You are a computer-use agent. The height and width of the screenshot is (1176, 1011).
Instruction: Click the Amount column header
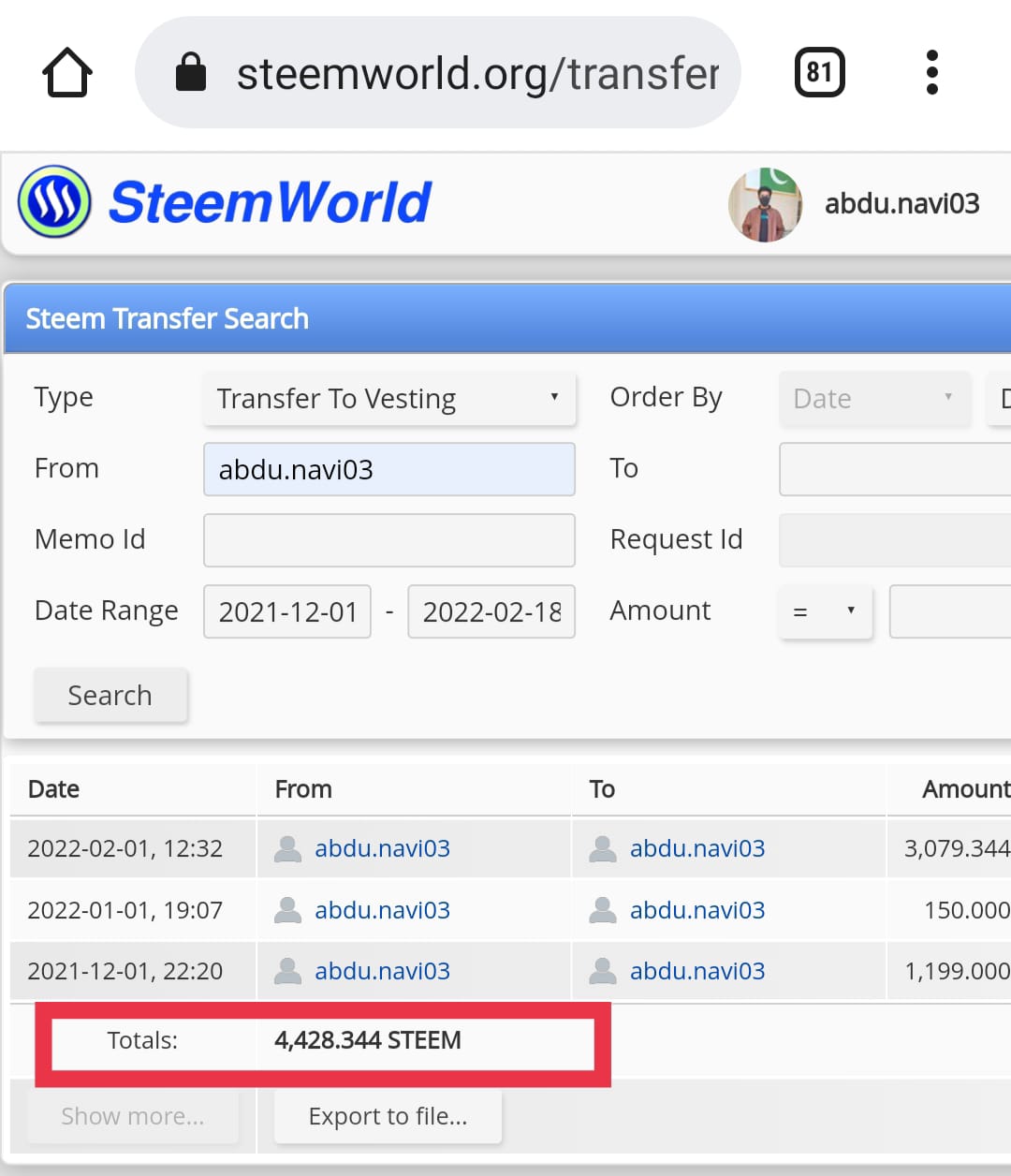[x=966, y=789]
